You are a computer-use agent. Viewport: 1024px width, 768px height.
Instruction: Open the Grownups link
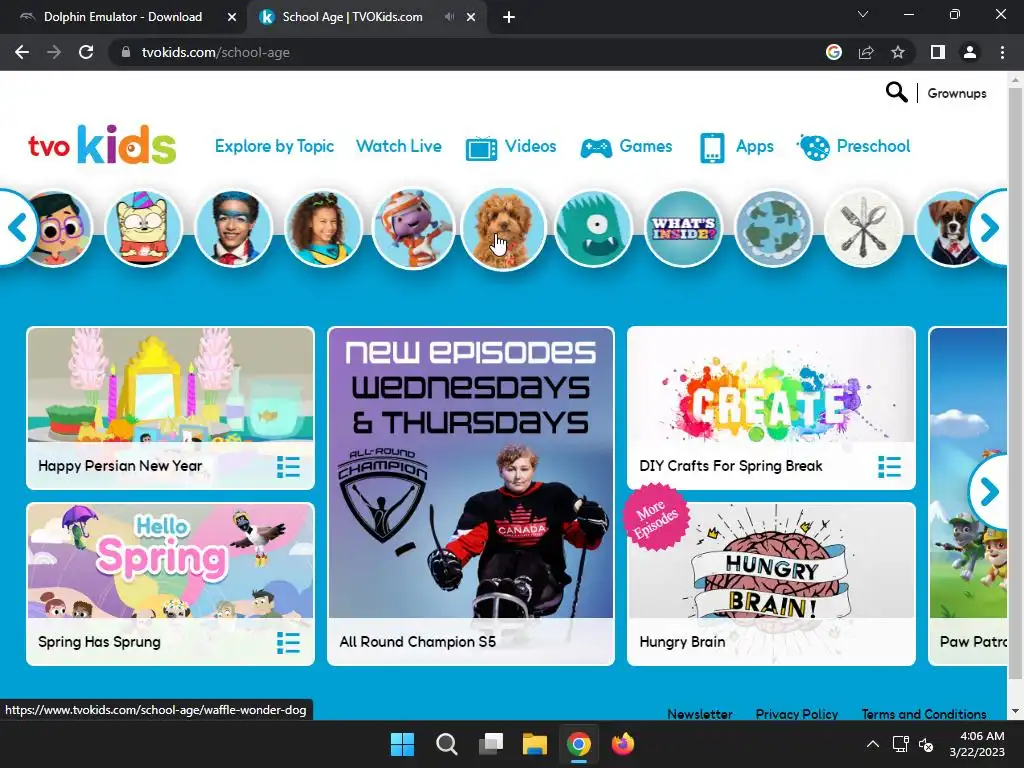957,93
